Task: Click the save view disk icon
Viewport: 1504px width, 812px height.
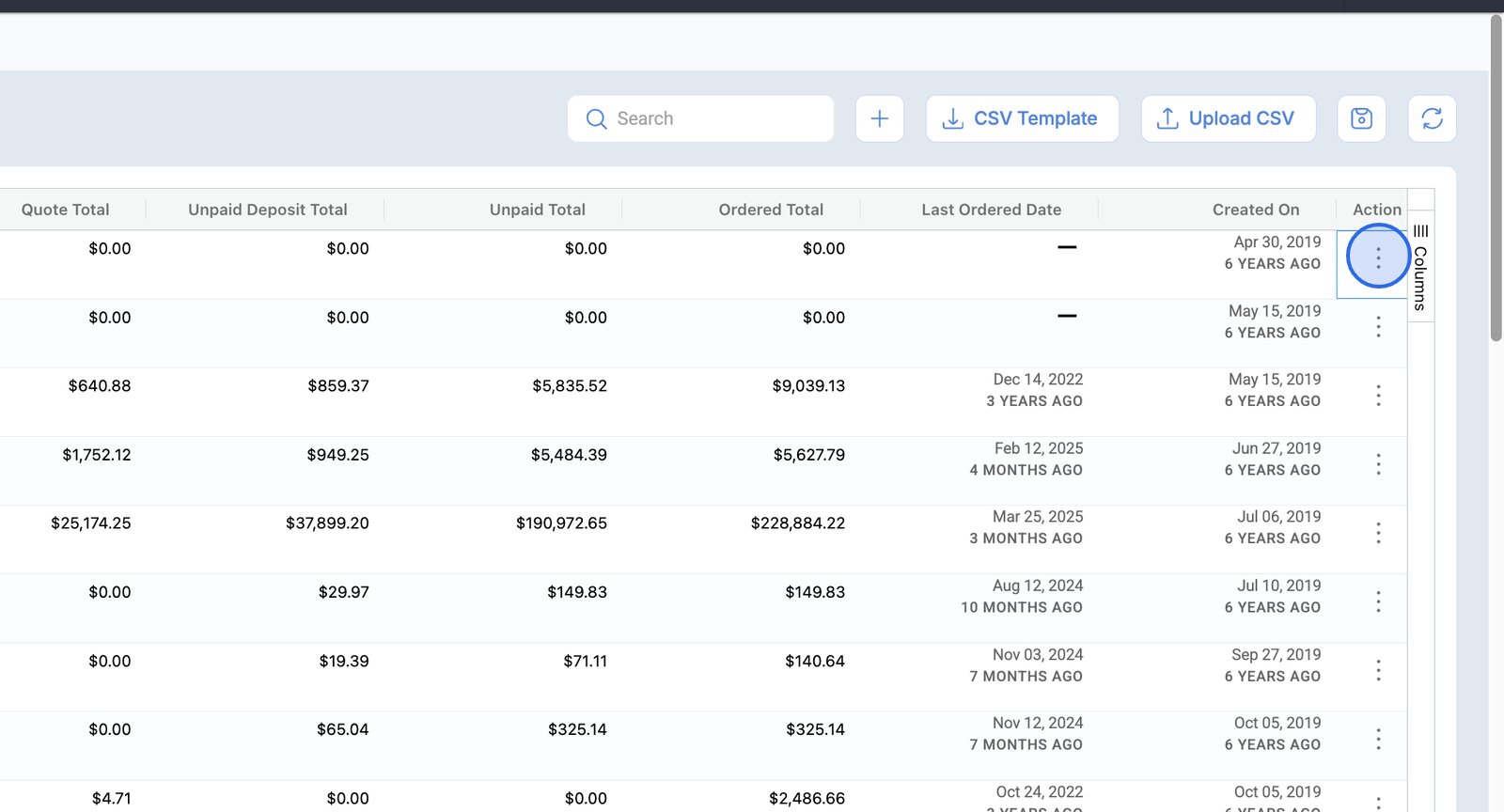Action: [1361, 118]
